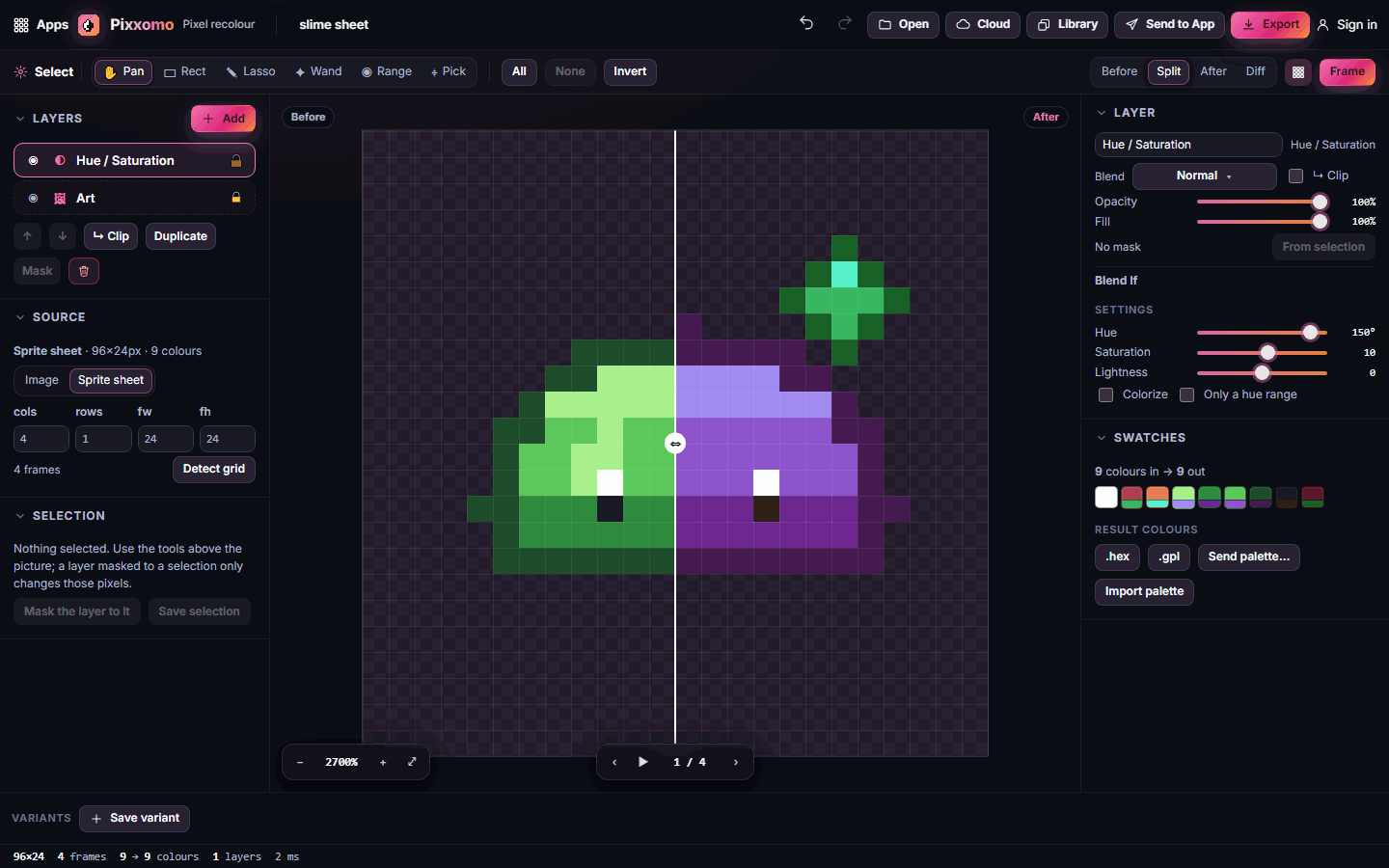This screenshot has width=1389, height=868.
Task: Hide the Hue / Saturation layer
Action: pos(34,161)
